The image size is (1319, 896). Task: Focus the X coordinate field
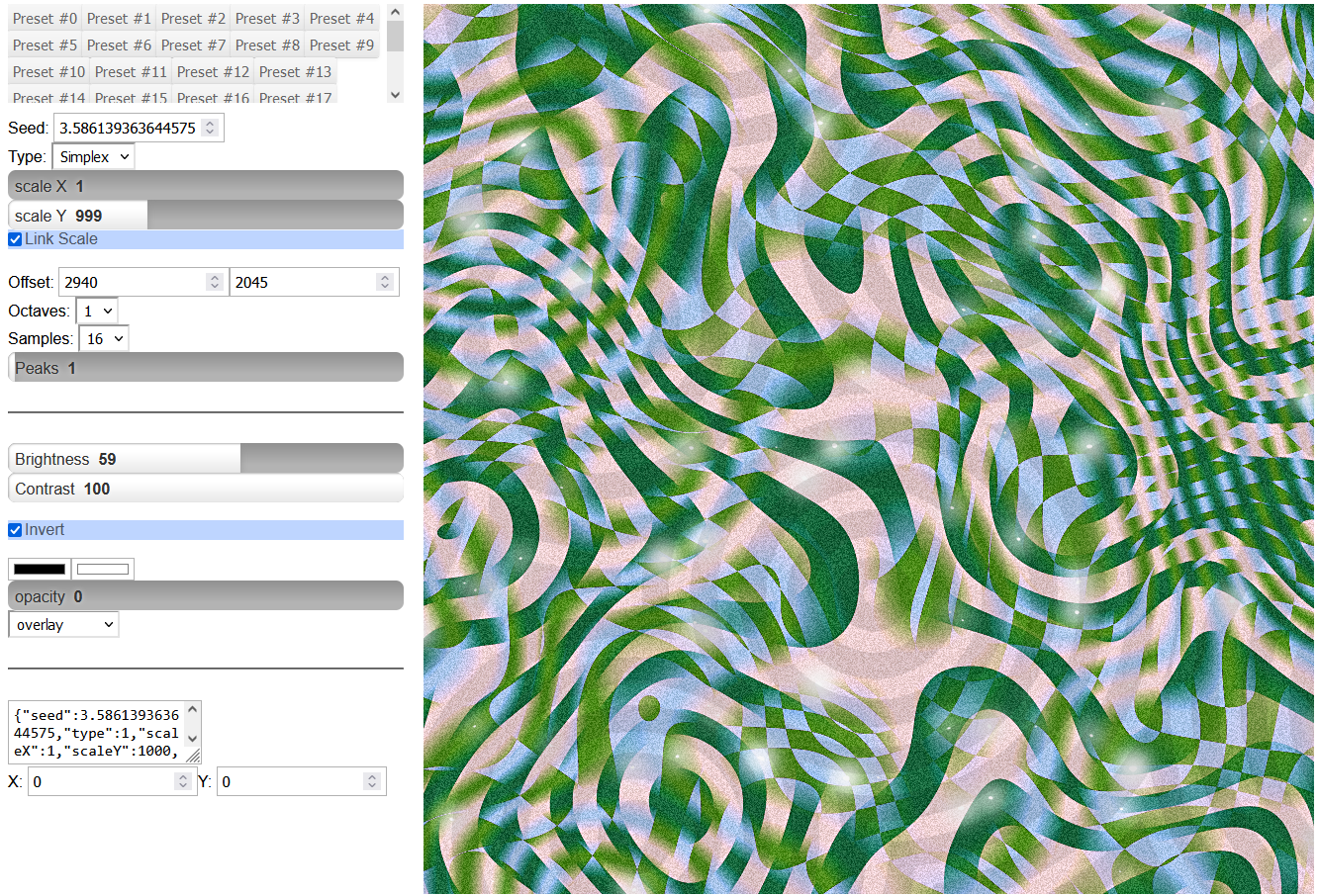(112, 781)
